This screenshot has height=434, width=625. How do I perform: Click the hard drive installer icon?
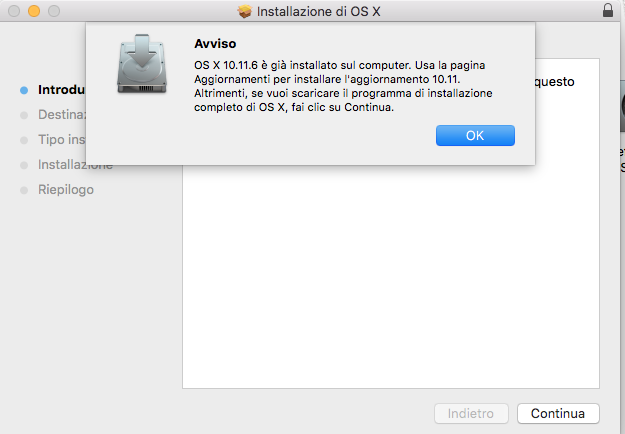coord(142,64)
